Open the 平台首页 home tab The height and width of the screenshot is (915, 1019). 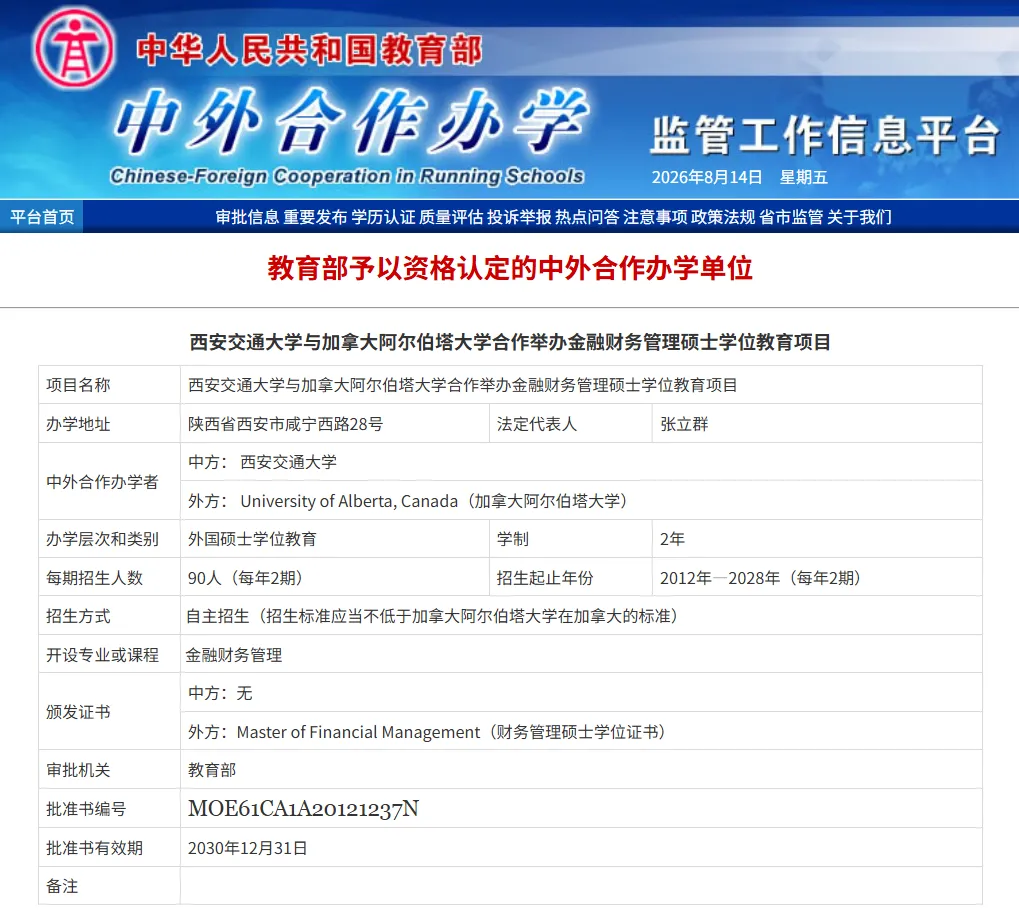(42, 216)
